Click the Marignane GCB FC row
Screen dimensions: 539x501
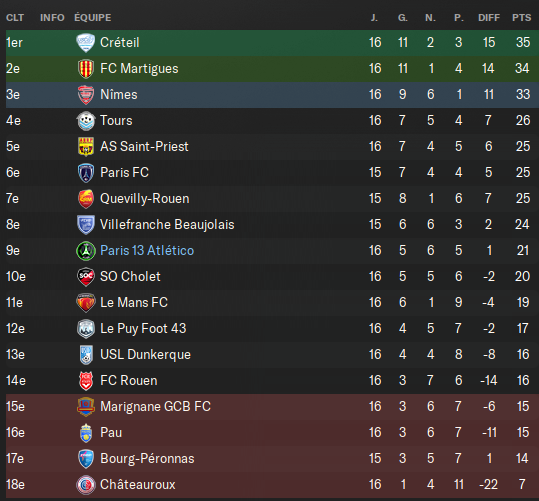tap(272, 407)
